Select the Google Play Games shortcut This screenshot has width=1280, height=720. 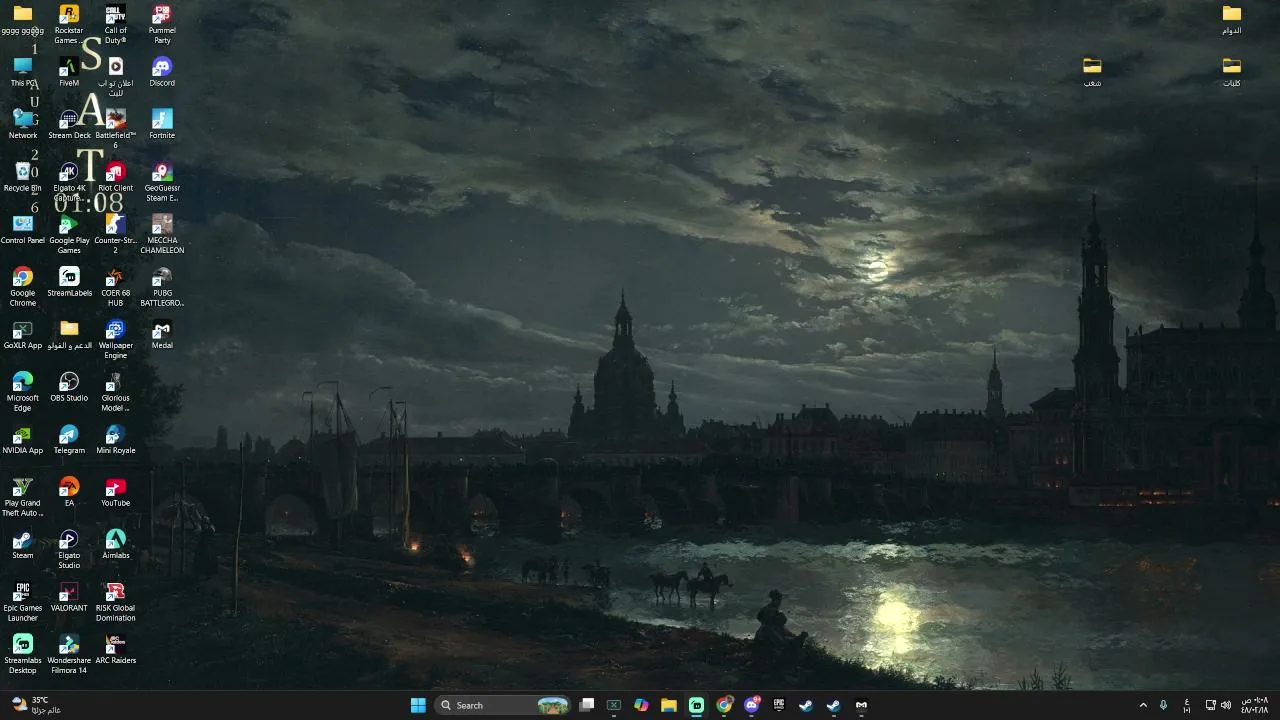point(69,234)
